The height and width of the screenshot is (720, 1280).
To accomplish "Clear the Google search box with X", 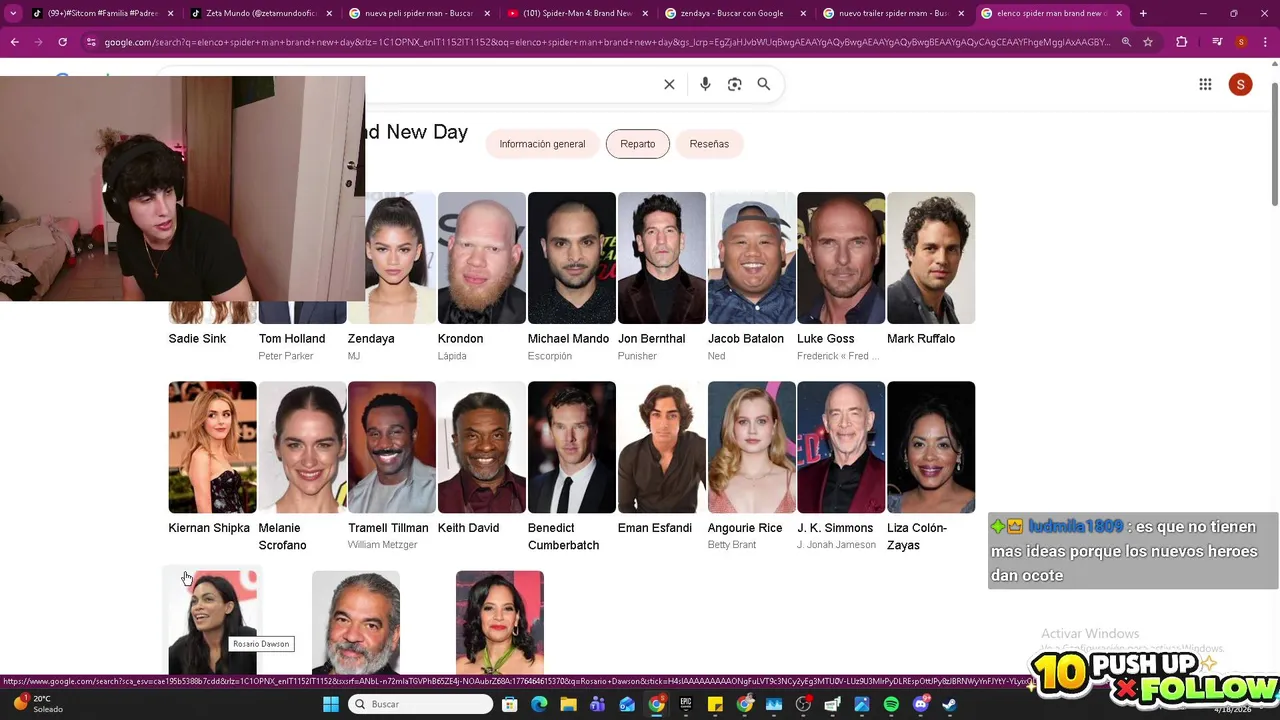I will click(669, 84).
